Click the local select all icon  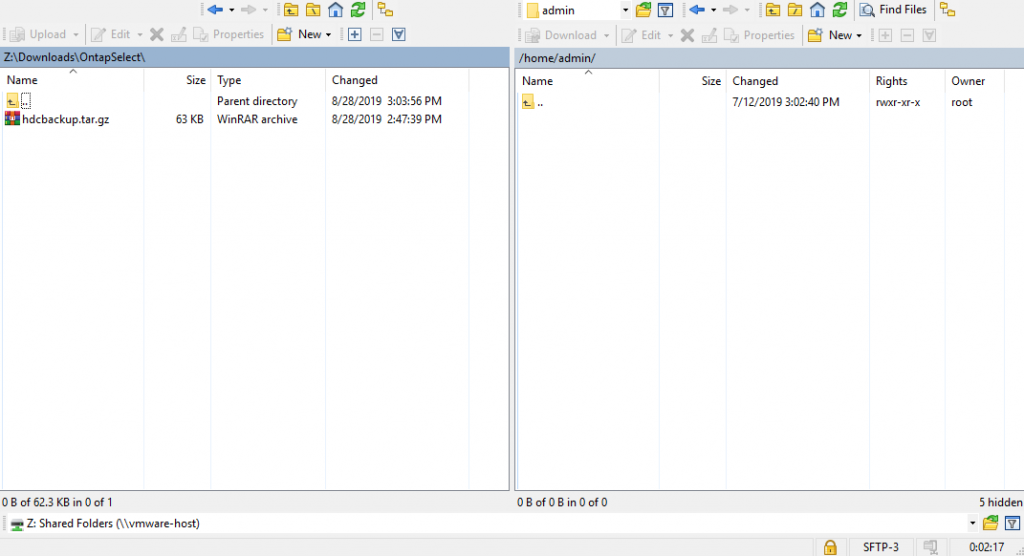pyautogui.click(x=399, y=35)
